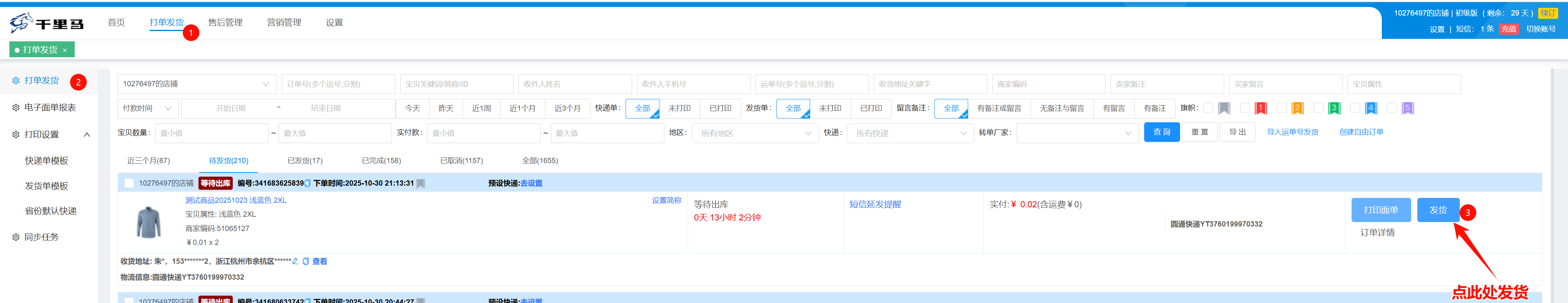Close the green 打单发货 page tab
1568x303 pixels.
[x=65, y=51]
